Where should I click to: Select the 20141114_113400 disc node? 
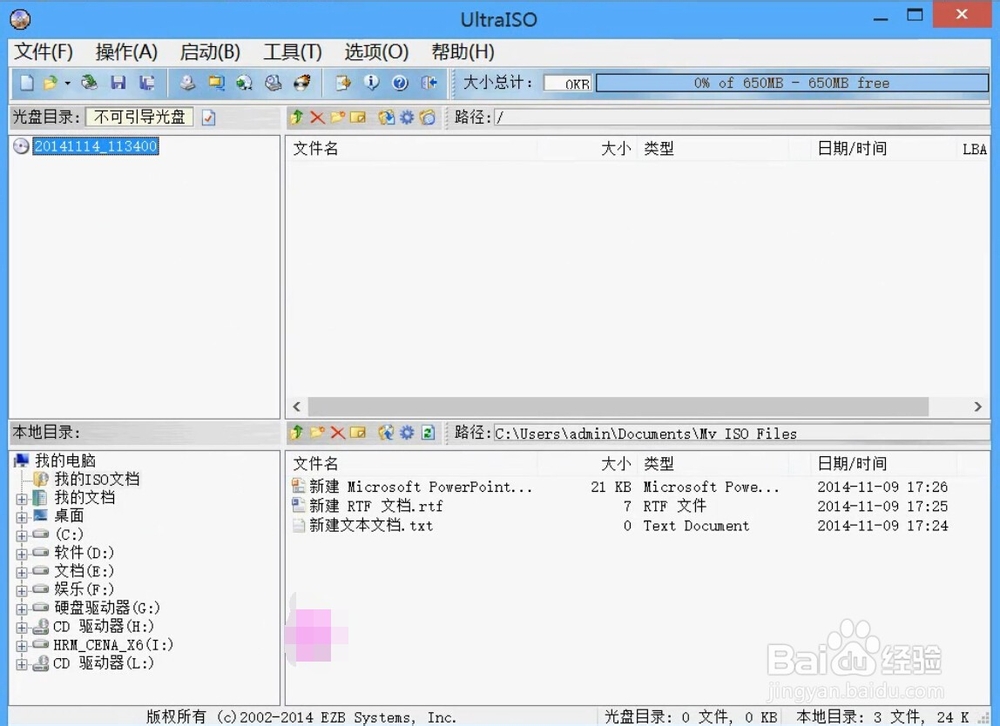[96, 146]
